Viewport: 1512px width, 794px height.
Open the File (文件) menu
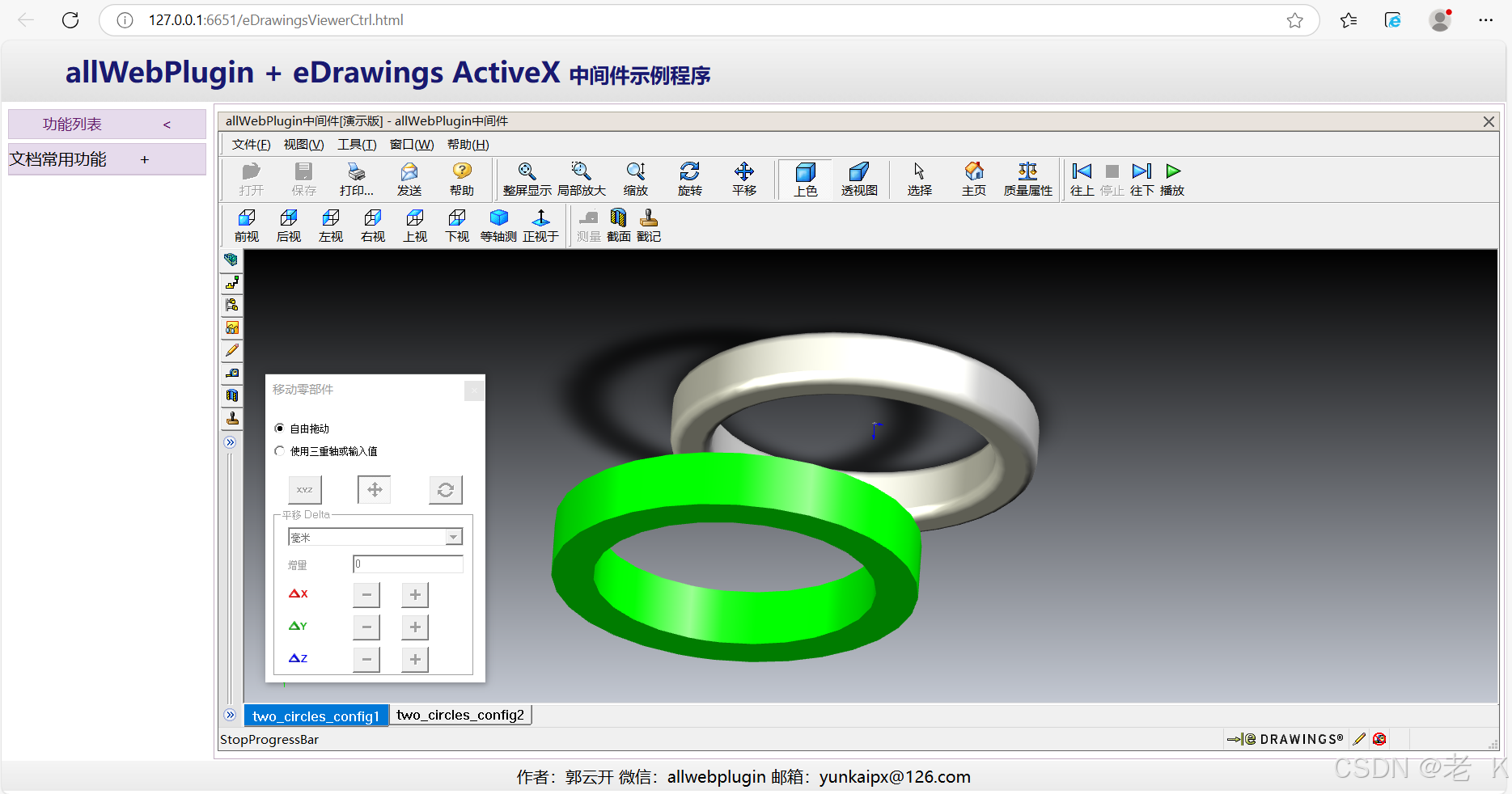point(251,145)
